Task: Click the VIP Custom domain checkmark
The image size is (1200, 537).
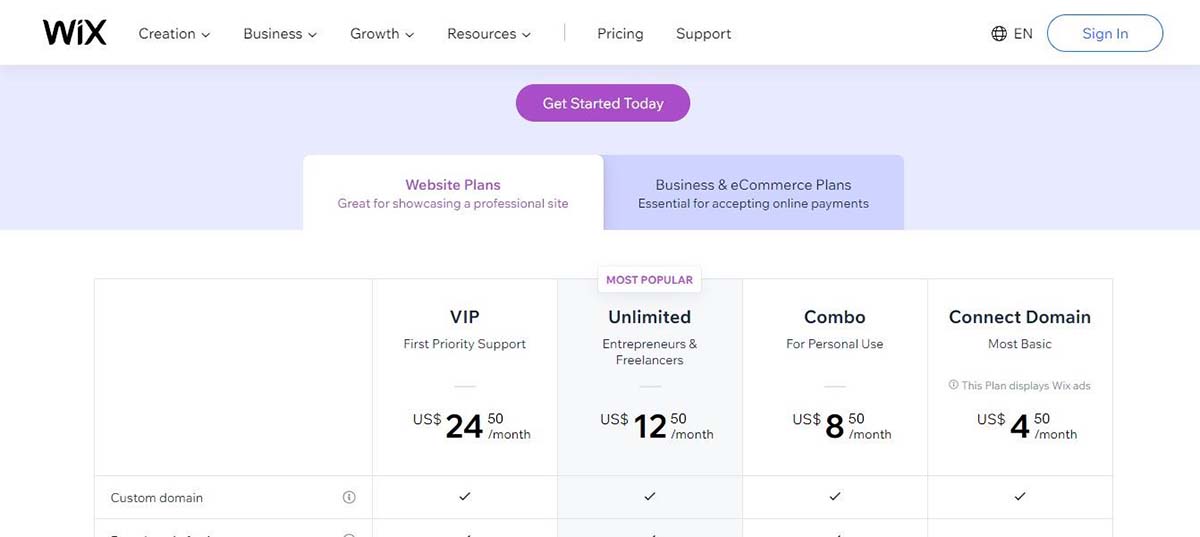Action: [x=464, y=496]
